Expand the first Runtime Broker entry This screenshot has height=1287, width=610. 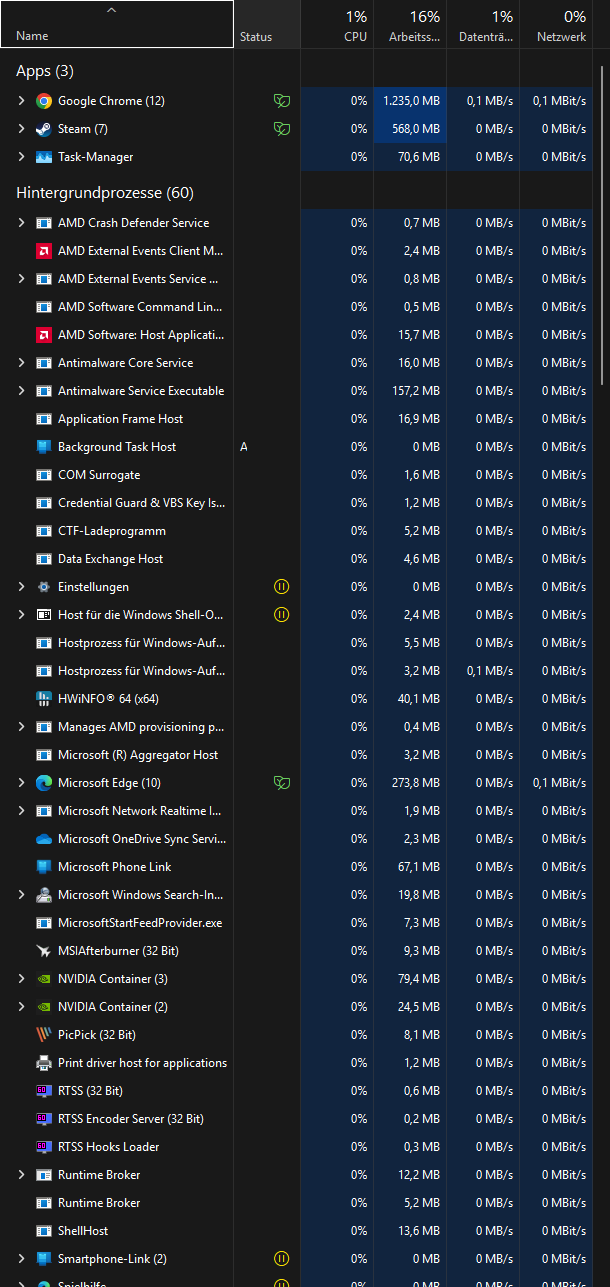click(21, 1175)
